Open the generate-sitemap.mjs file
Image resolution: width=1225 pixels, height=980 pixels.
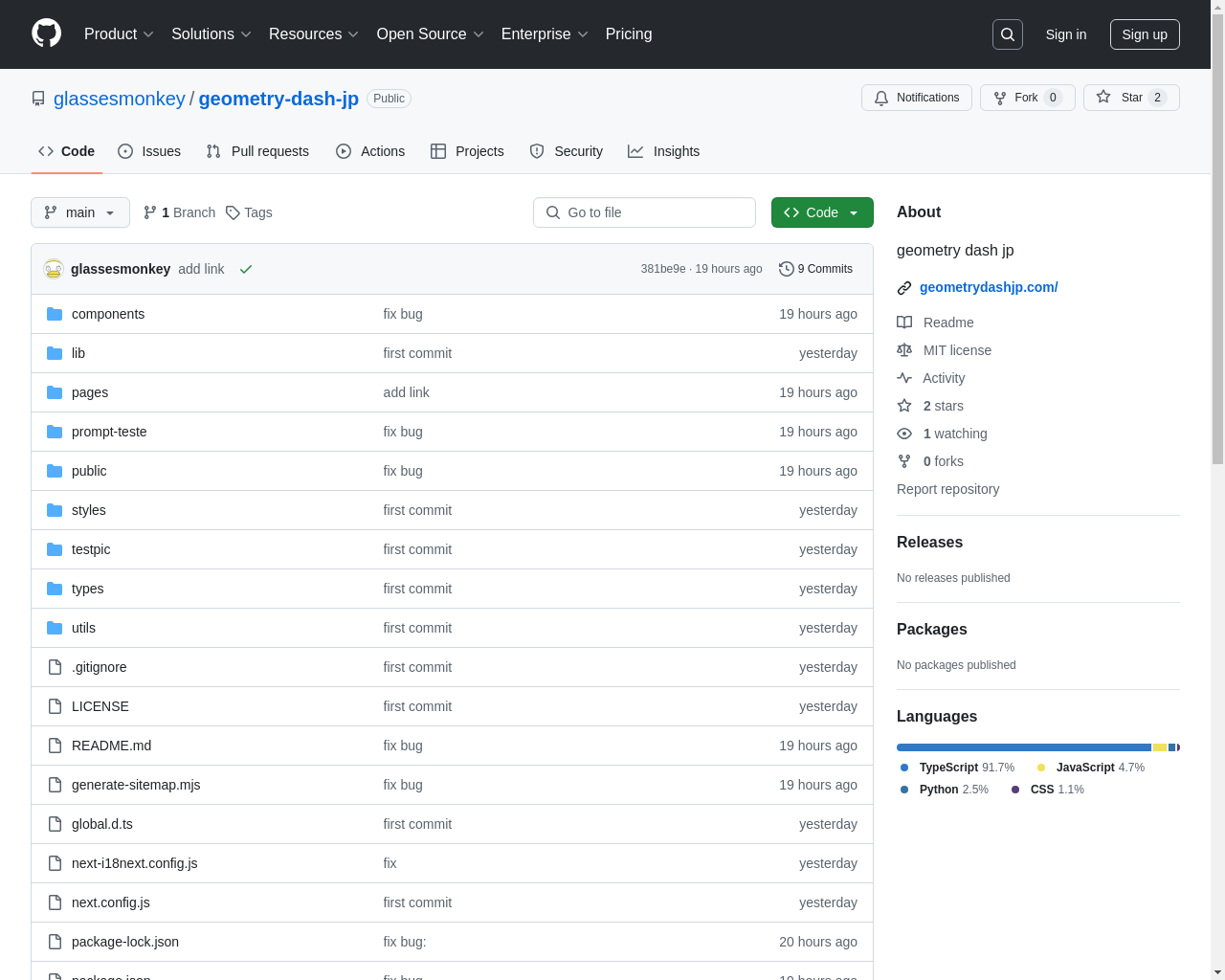[x=136, y=785]
